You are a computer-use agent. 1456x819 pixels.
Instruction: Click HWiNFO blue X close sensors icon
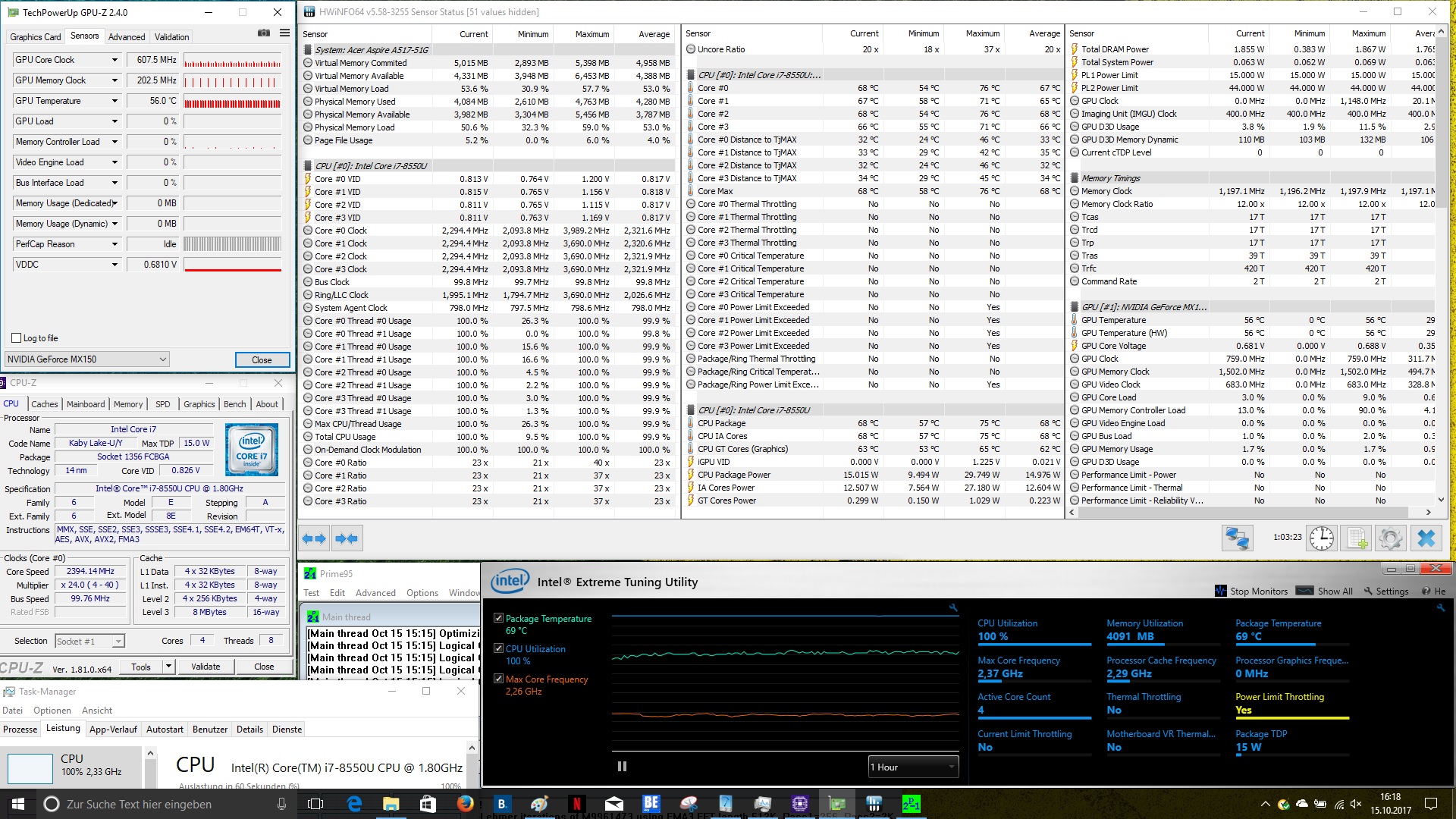[x=1426, y=538]
